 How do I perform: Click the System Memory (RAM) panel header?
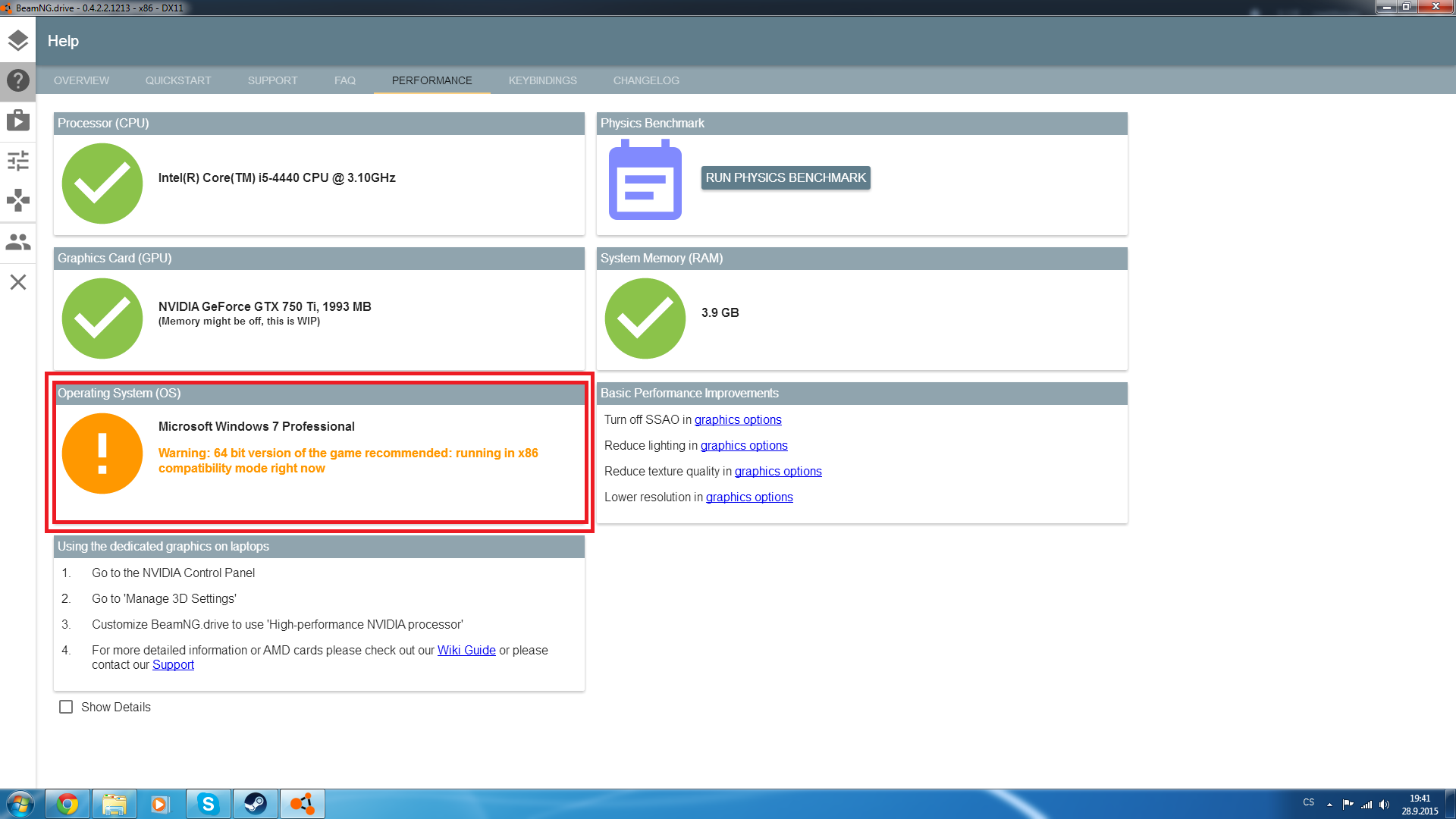(862, 258)
